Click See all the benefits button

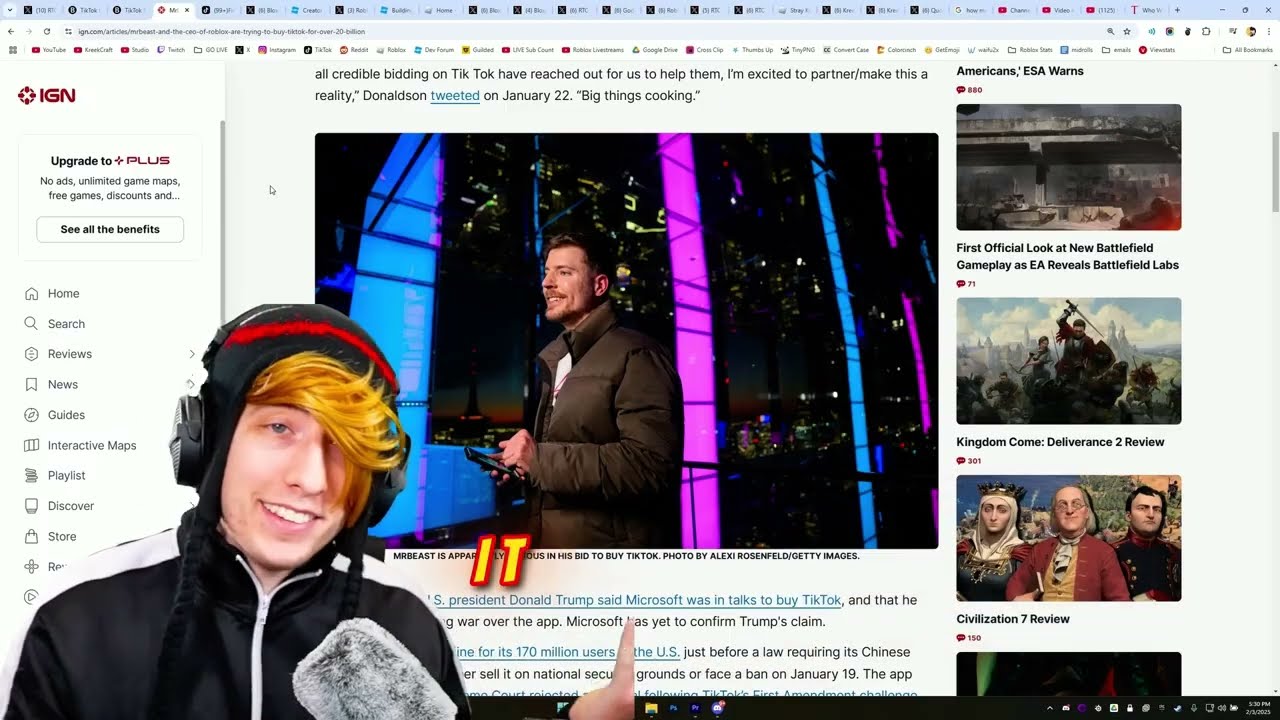point(110,229)
